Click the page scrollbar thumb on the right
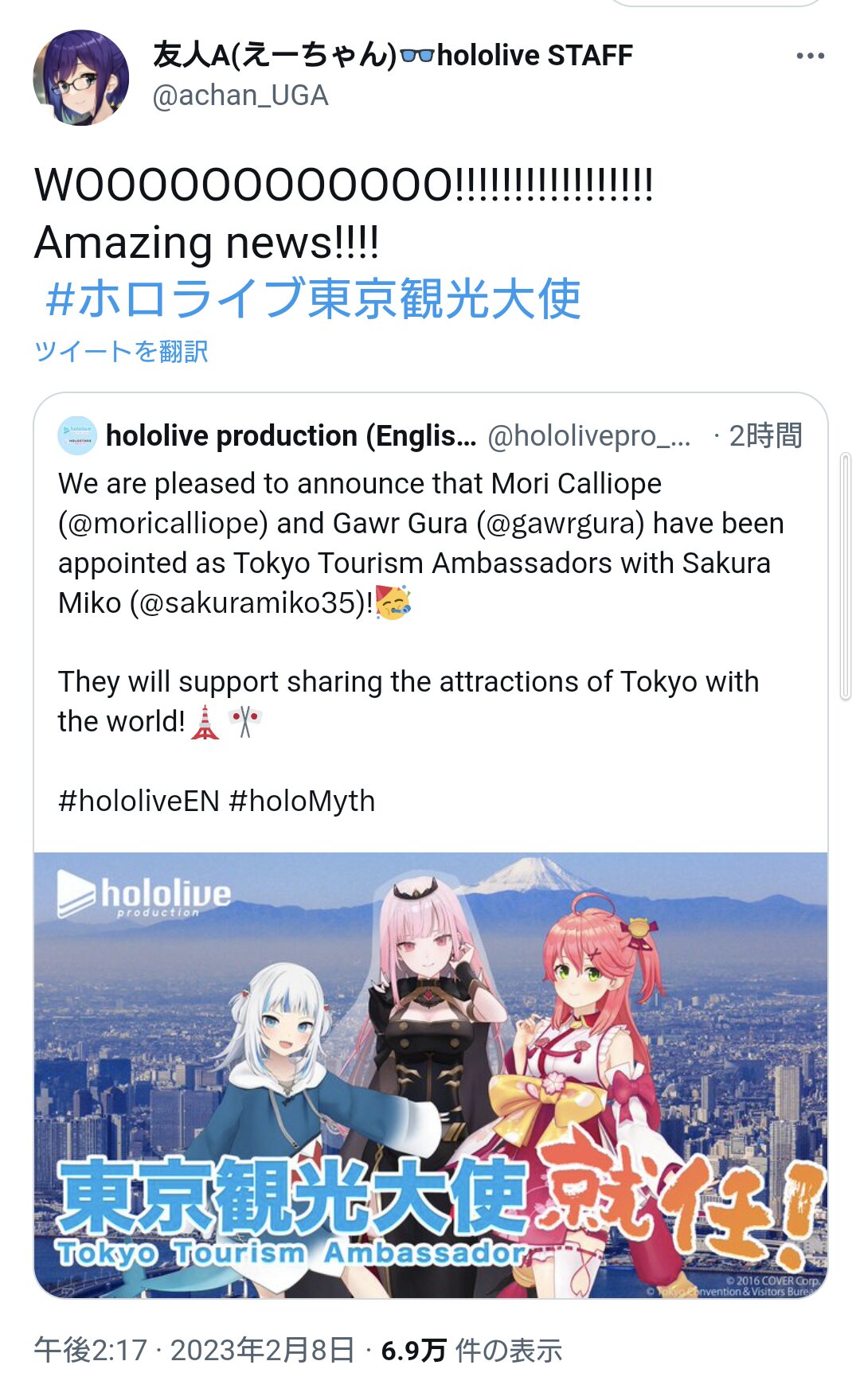The width and height of the screenshot is (860, 1400). [x=846, y=576]
